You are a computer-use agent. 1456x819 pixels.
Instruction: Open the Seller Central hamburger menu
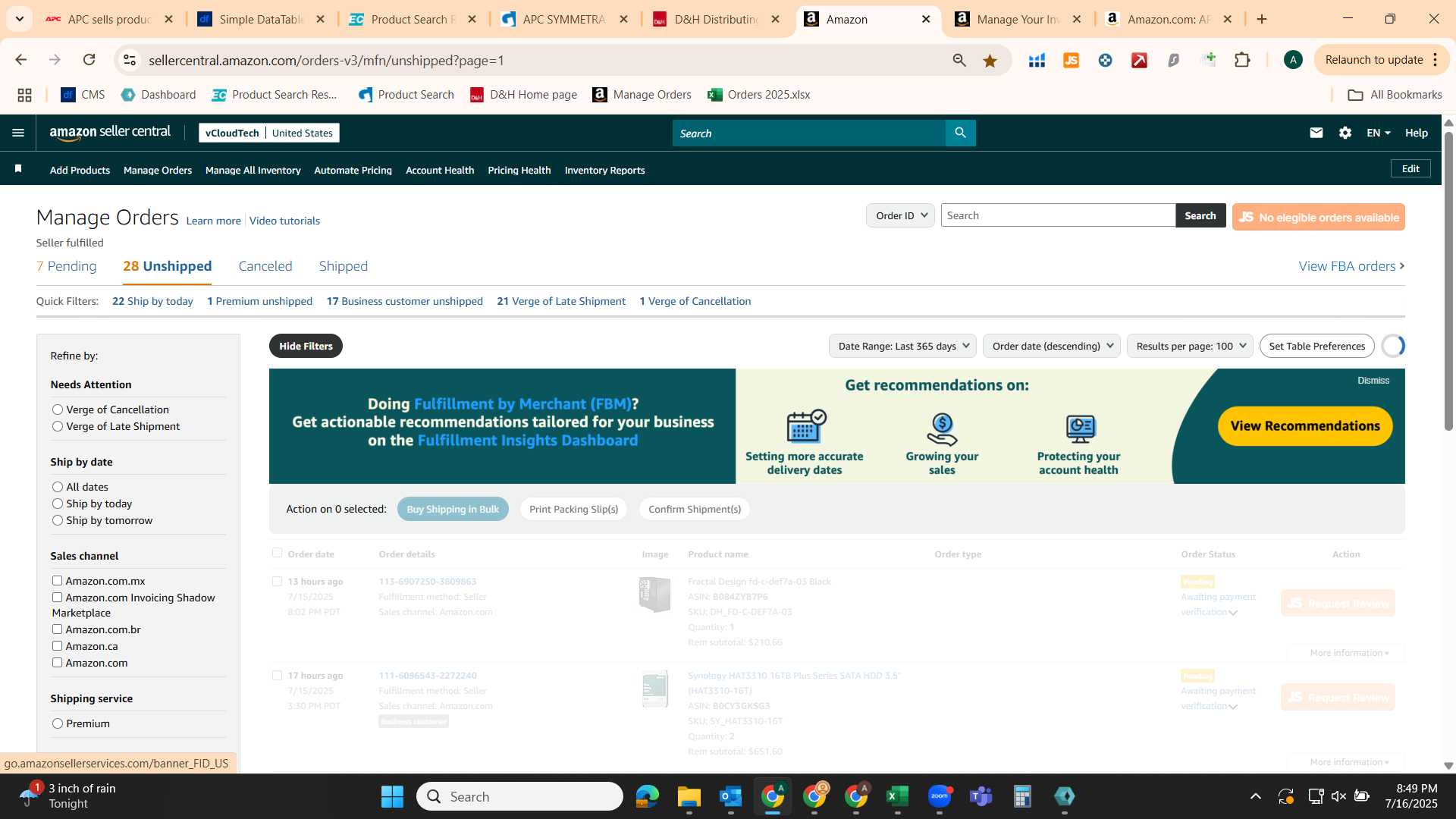click(18, 133)
